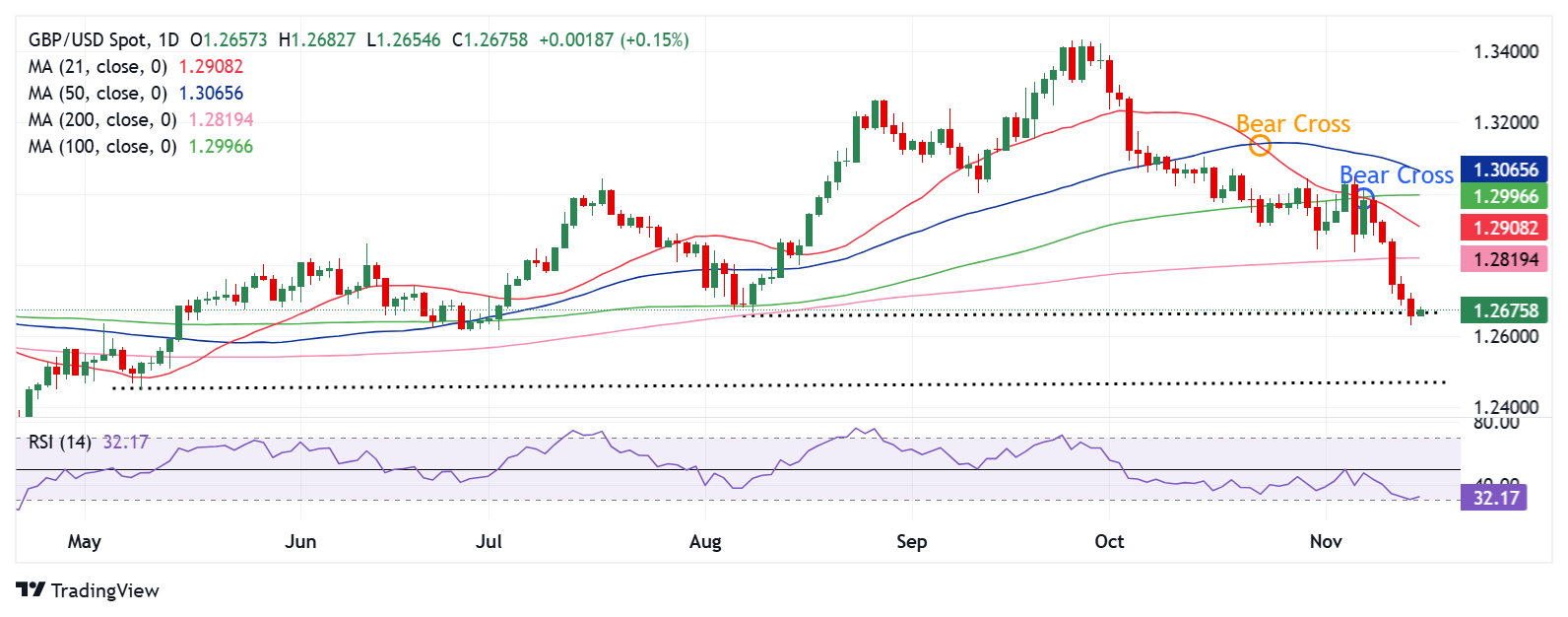Select the MA (100, close, 0) legend
Screen dimensions: 1568x617
point(102,147)
